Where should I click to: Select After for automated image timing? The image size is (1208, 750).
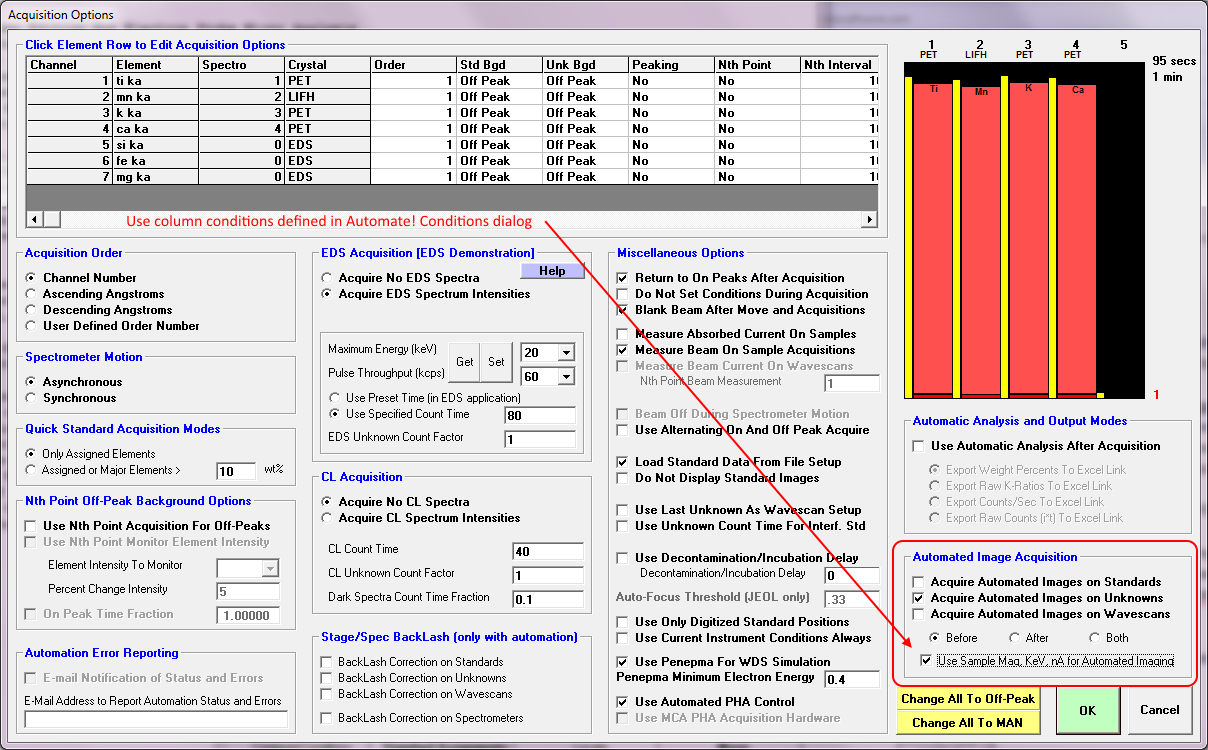click(x=1015, y=638)
